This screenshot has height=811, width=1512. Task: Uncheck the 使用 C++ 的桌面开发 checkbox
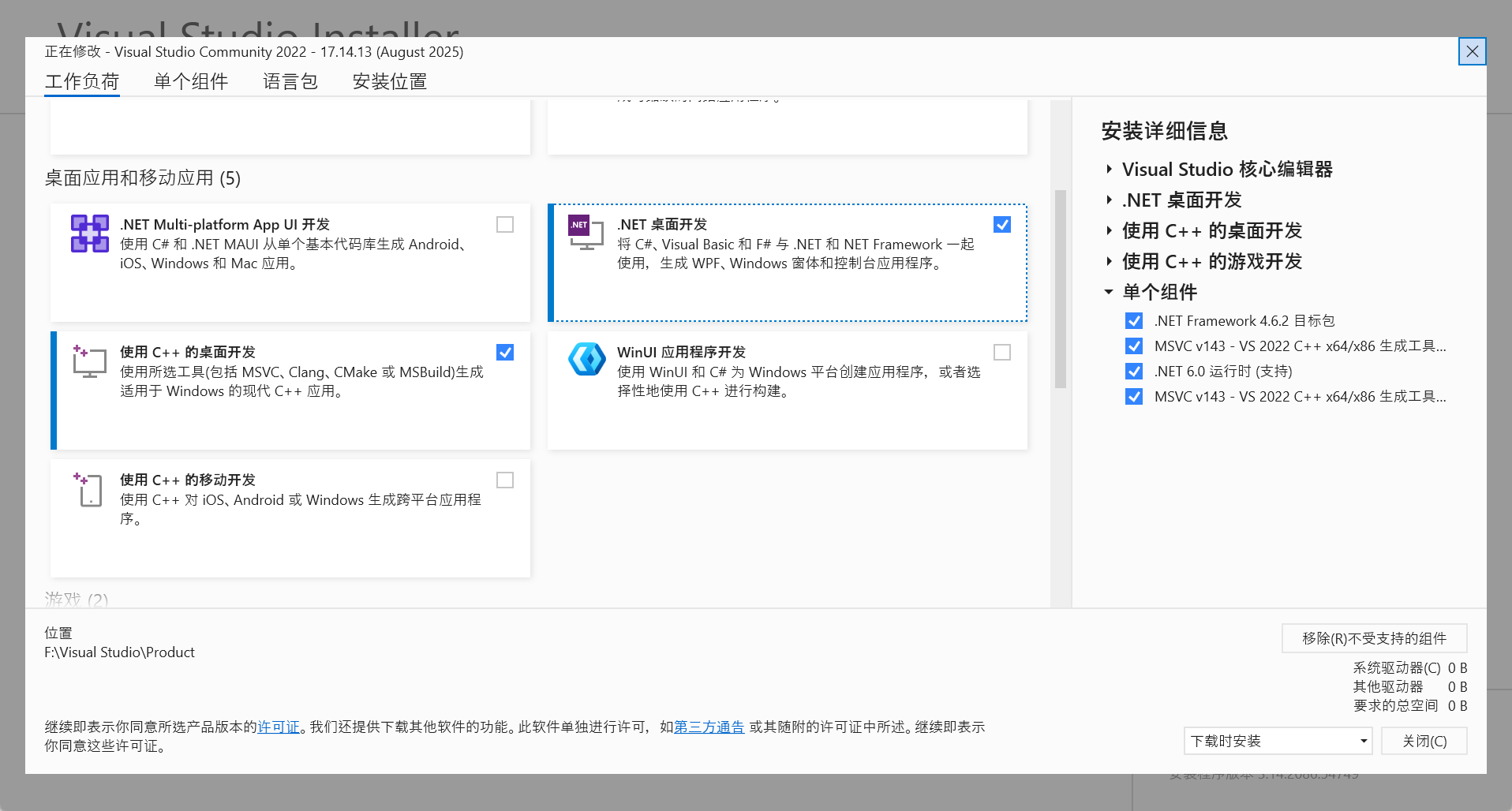click(x=505, y=353)
